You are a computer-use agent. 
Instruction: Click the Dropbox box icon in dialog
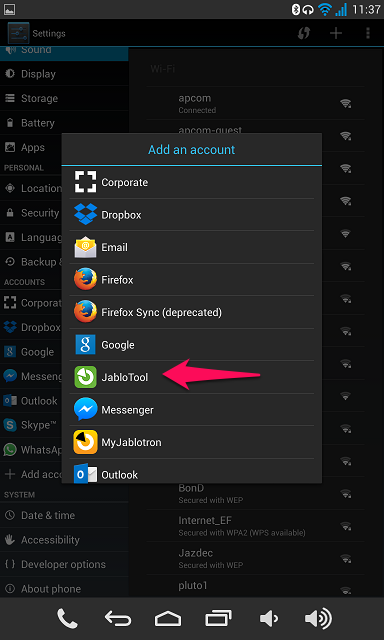[85, 214]
